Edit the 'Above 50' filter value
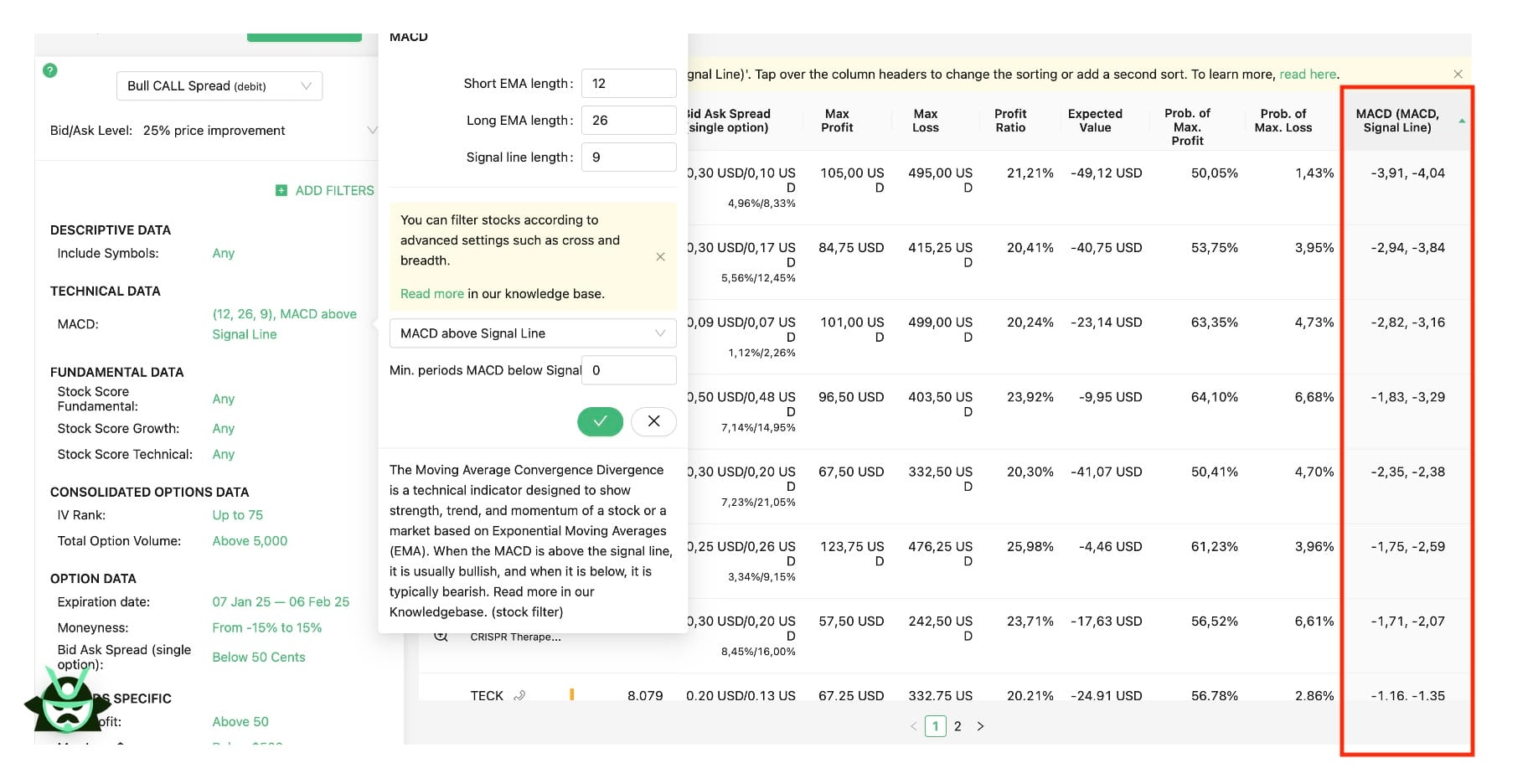1533x784 pixels. tap(240, 722)
